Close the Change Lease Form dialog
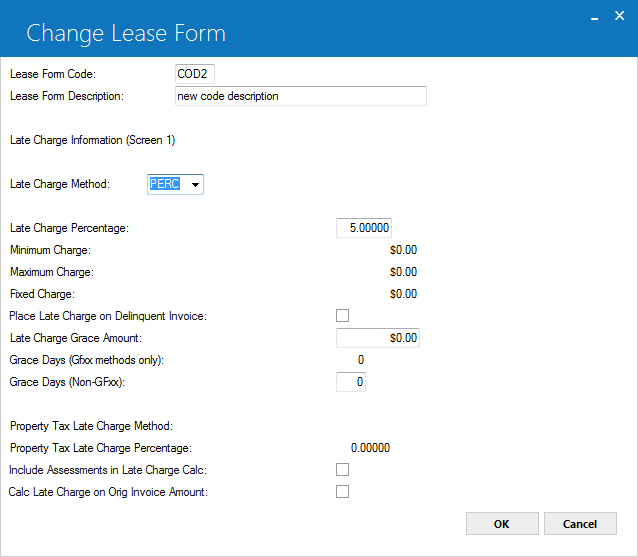Image resolution: width=638 pixels, height=557 pixels. tap(619, 16)
